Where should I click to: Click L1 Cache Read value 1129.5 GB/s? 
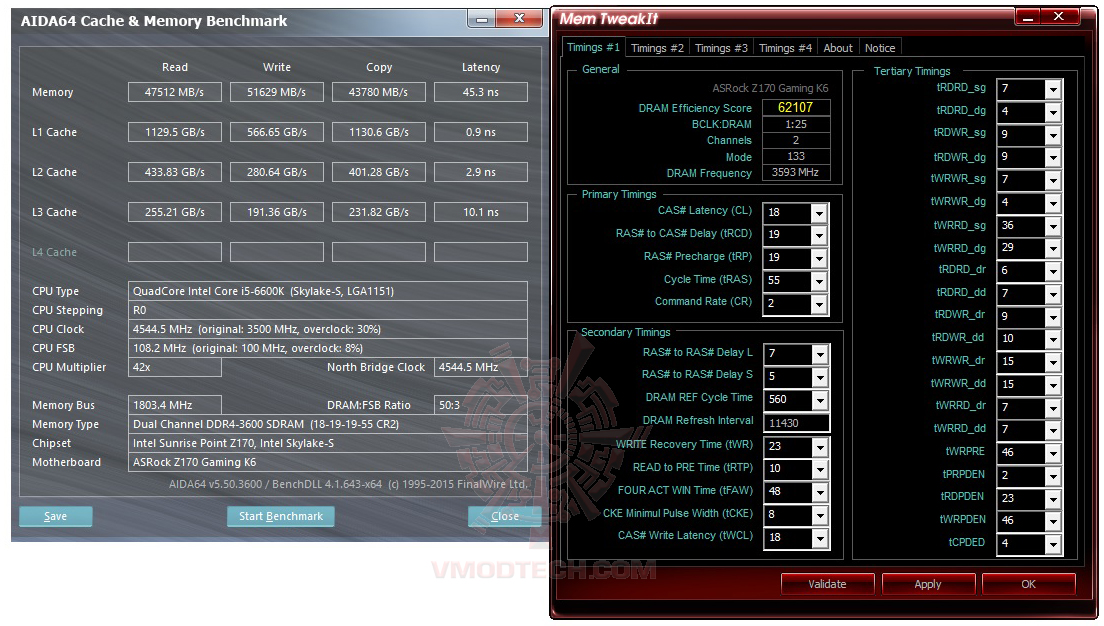(x=175, y=132)
